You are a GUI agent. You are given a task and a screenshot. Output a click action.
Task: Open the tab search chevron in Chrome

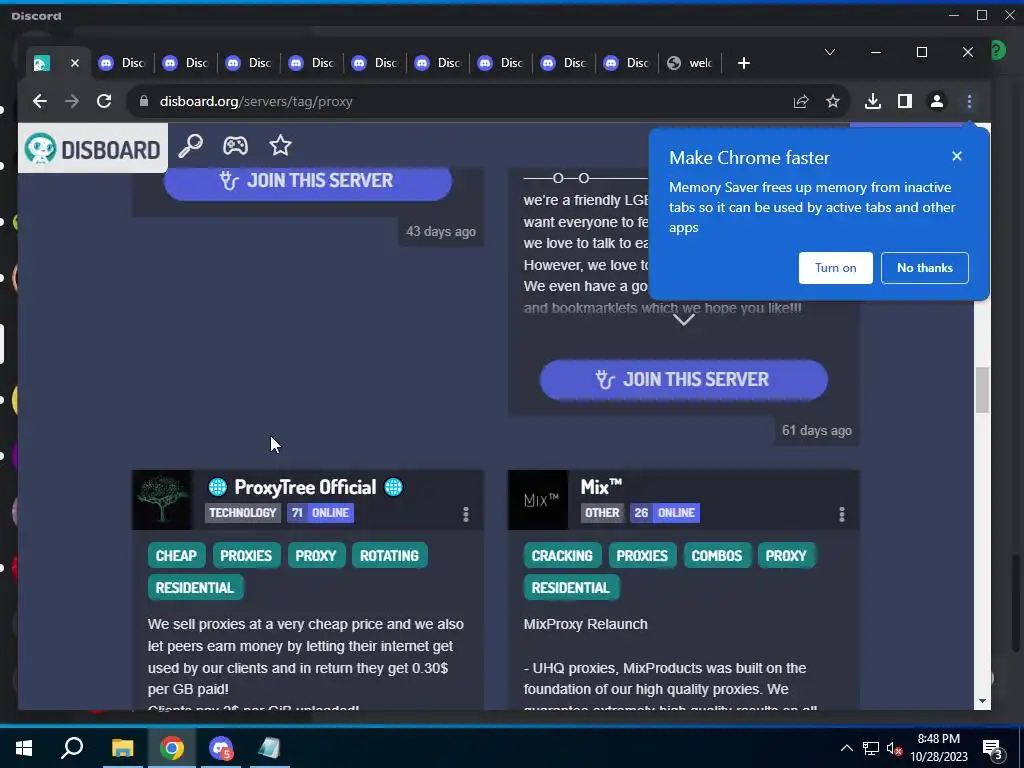click(x=829, y=52)
